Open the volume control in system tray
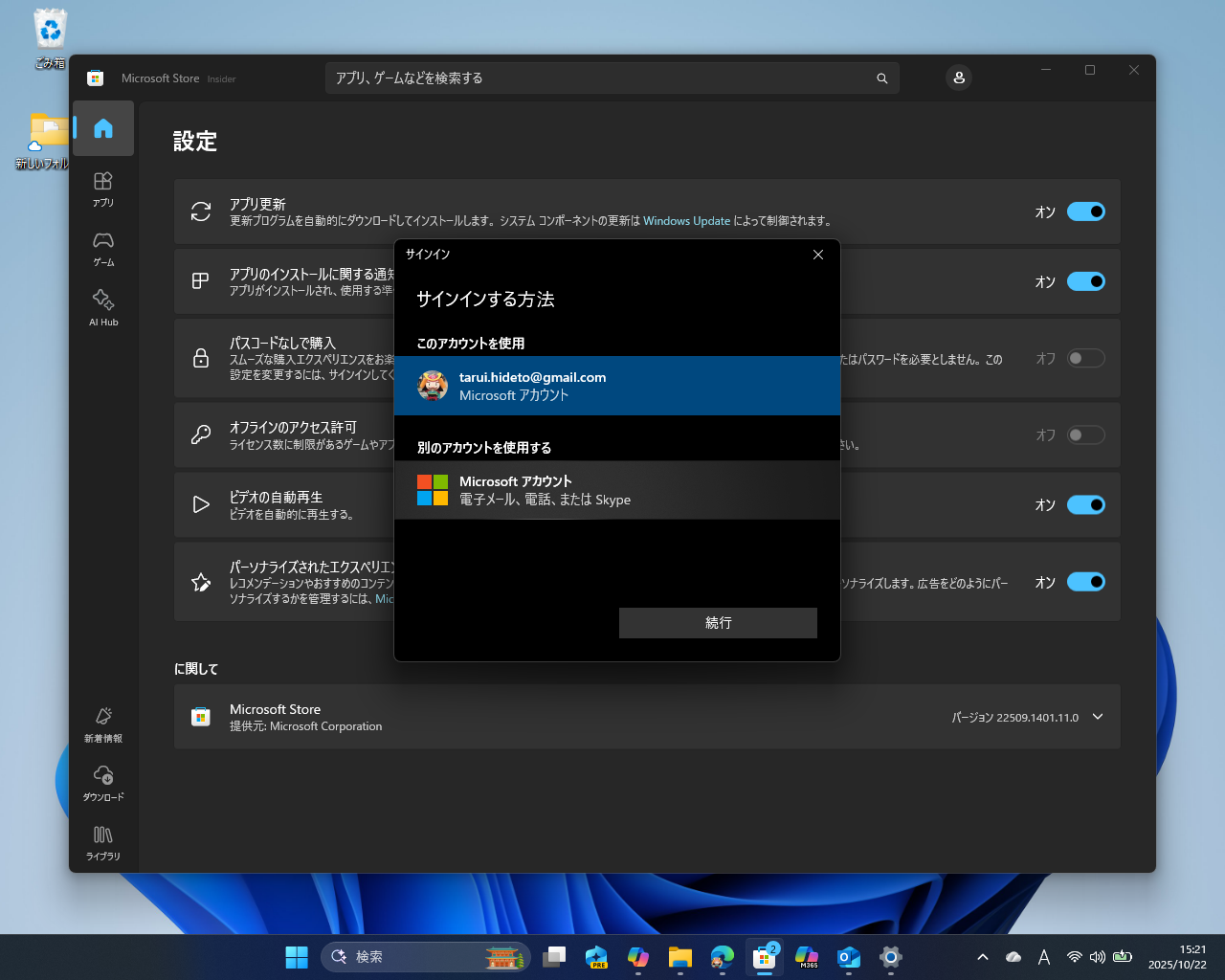This screenshot has width=1225, height=980. click(1098, 957)
